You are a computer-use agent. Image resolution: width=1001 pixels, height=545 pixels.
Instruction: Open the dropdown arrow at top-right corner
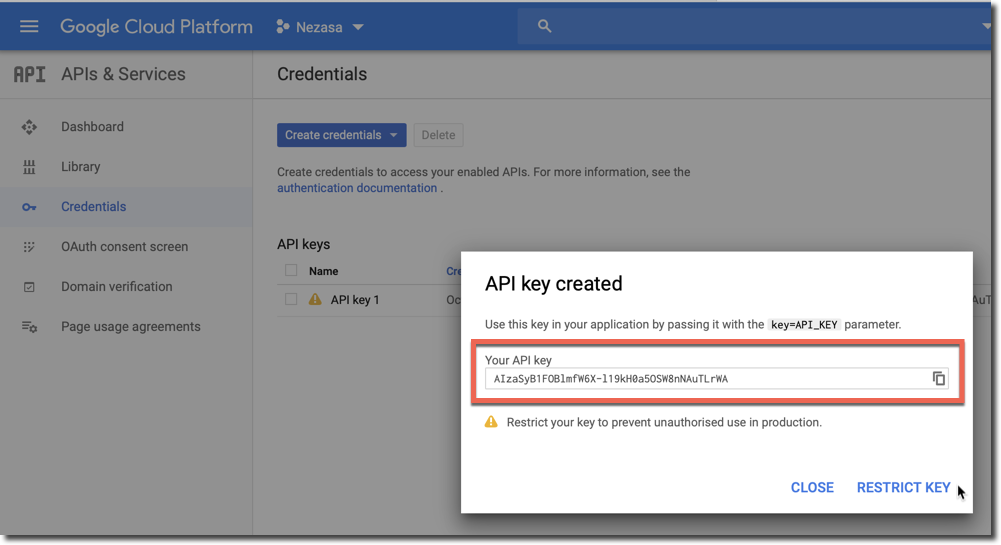986,26
